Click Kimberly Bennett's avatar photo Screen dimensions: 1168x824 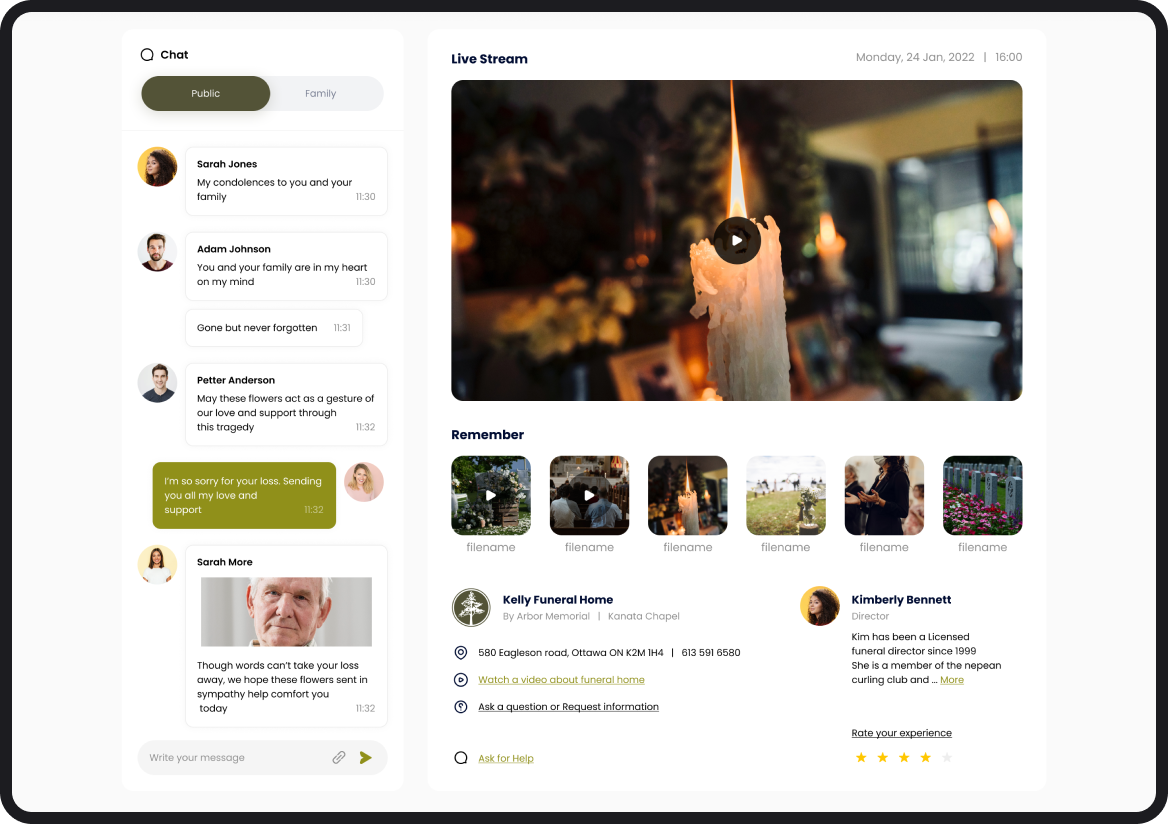pyautogui.click(x=819, y=606)
